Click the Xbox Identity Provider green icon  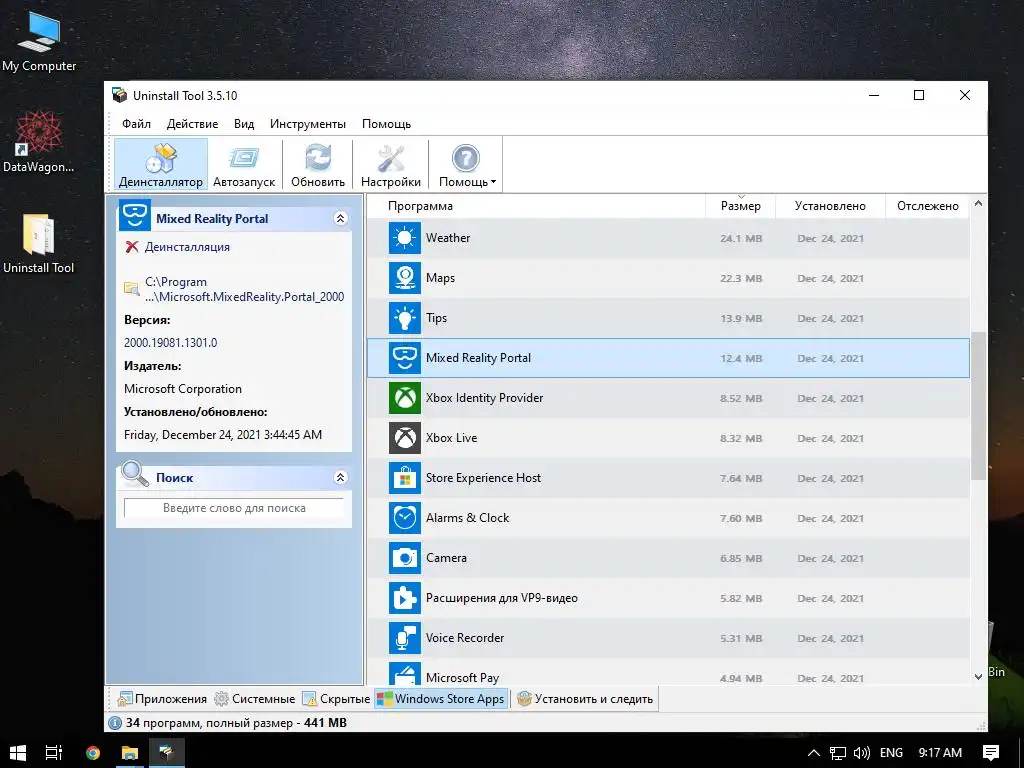click(x=405, y=398)
